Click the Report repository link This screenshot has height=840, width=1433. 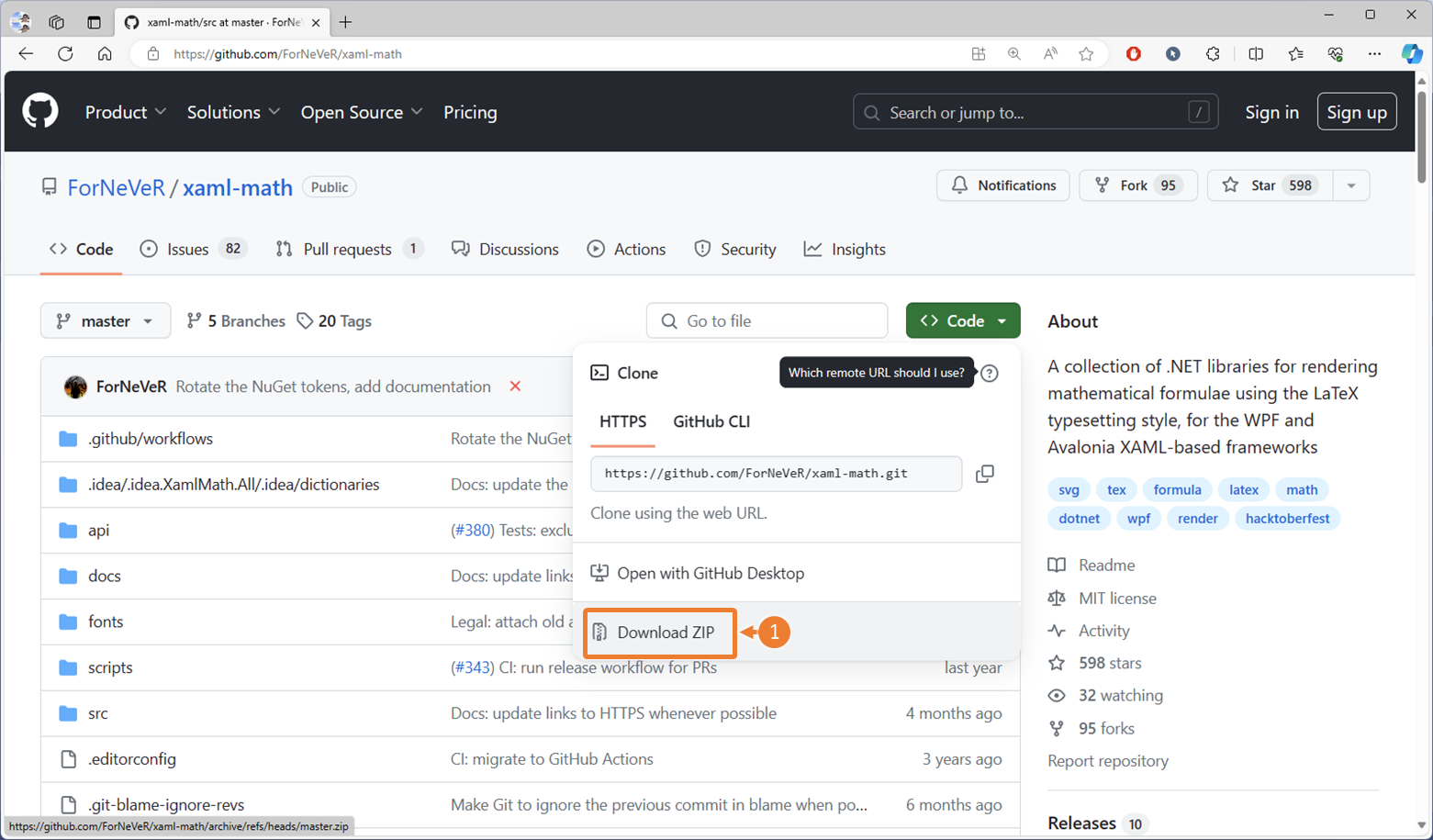coord(1108,760)
